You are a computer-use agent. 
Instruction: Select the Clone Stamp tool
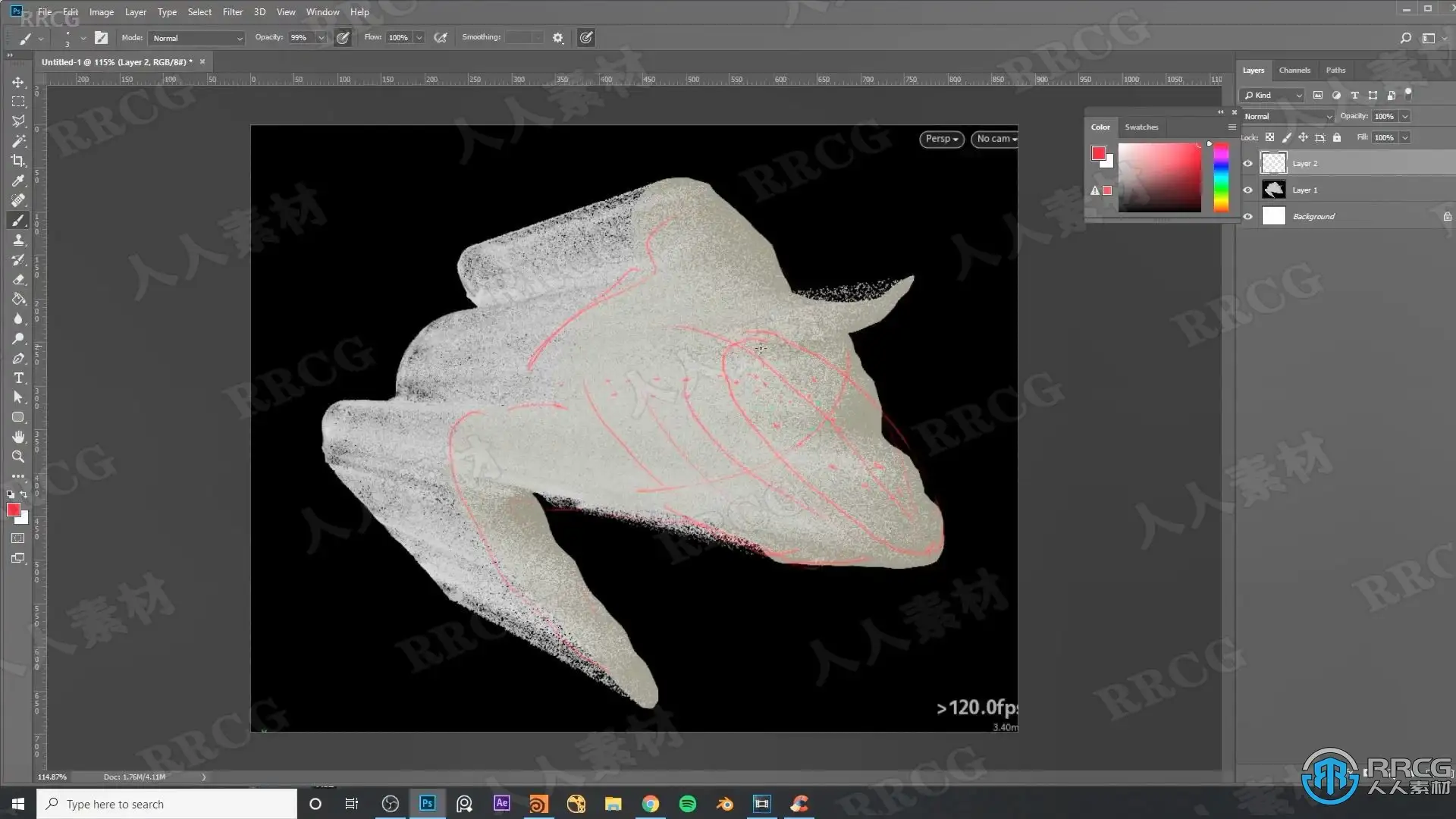(18, 240)
